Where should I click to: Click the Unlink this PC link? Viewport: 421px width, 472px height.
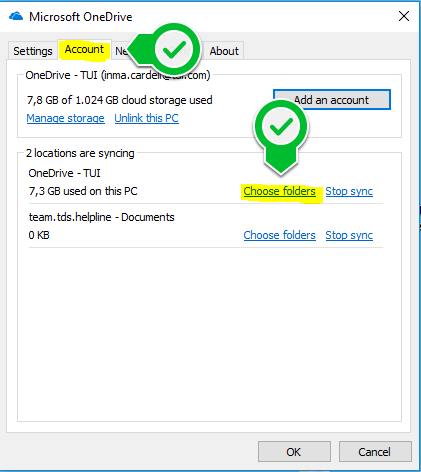[147, 118]
